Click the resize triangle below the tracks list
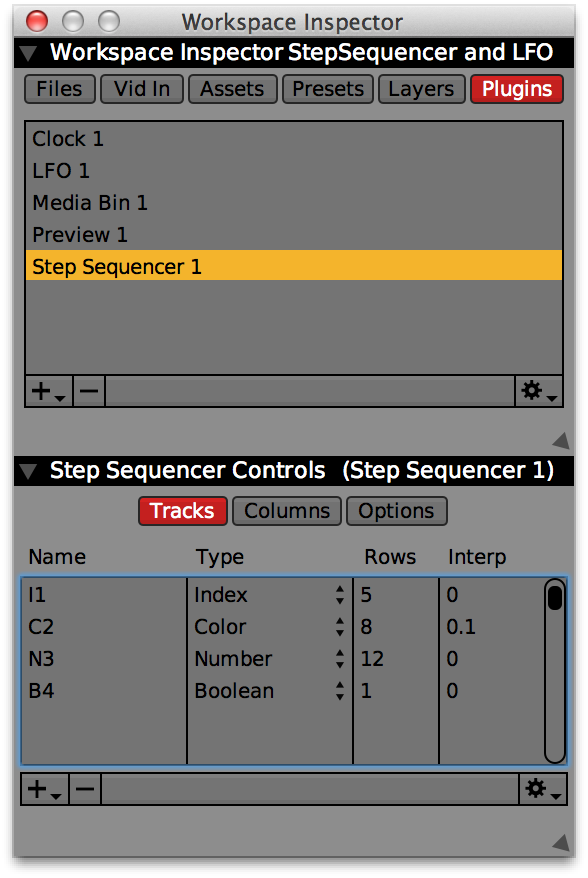Image resolution: width=588 pixels, height=878 pixels. click(561, 842)
